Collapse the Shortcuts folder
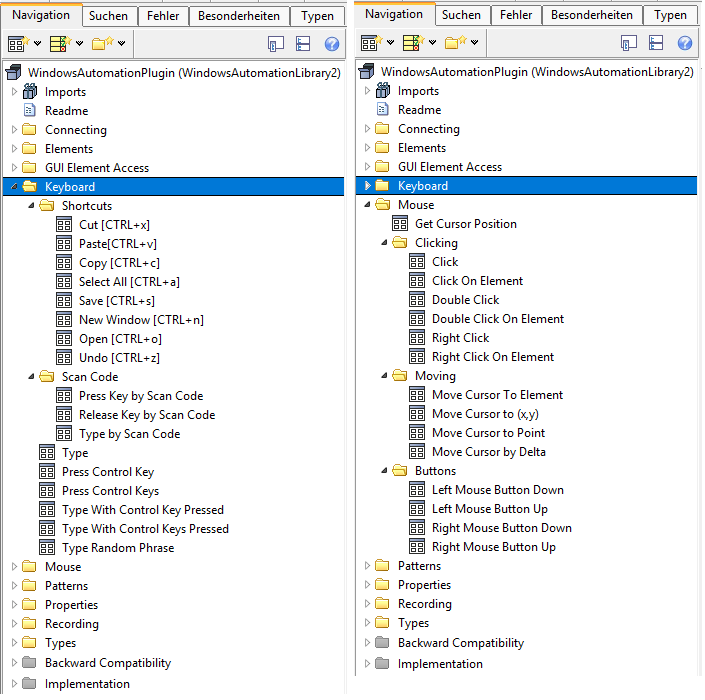Viewport: 705px width, 700px height. click(x=32, y=206)
